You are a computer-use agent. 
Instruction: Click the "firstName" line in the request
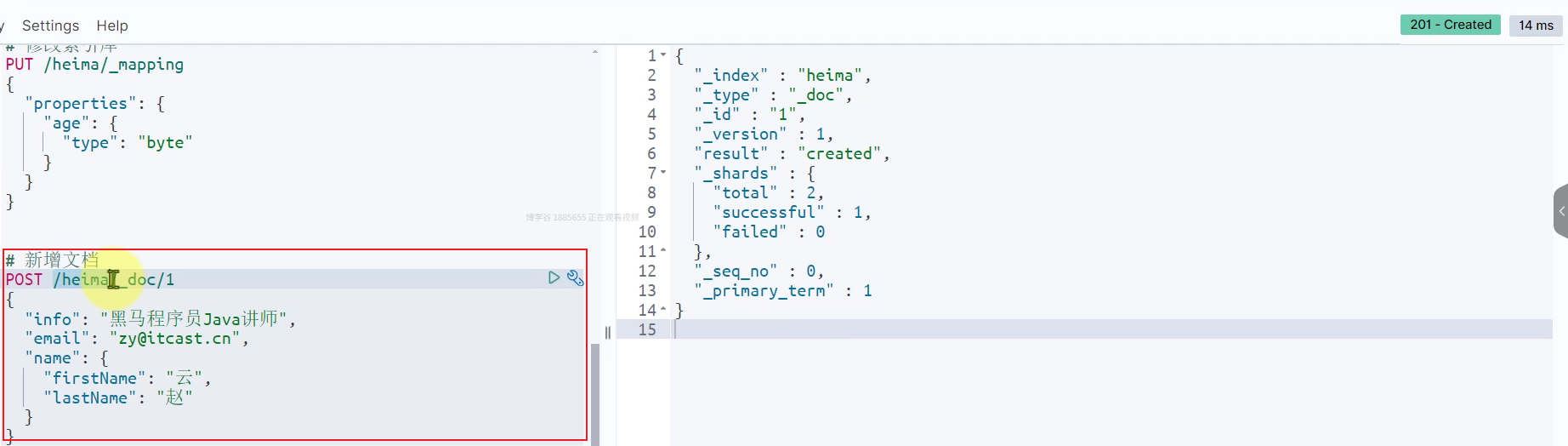[x=128, y=378]
